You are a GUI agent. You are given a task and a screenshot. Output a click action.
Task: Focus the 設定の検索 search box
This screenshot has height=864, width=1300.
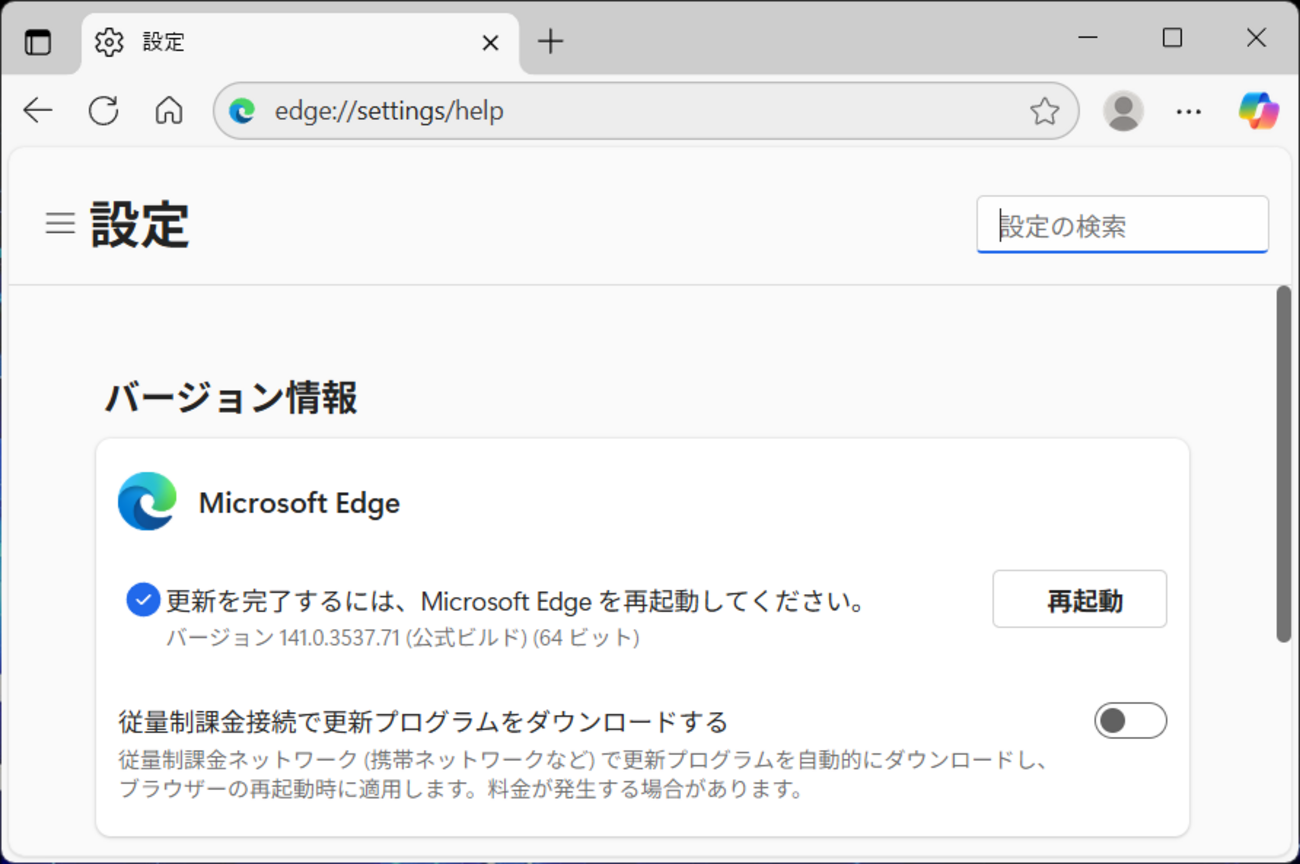coord(1122,225)
